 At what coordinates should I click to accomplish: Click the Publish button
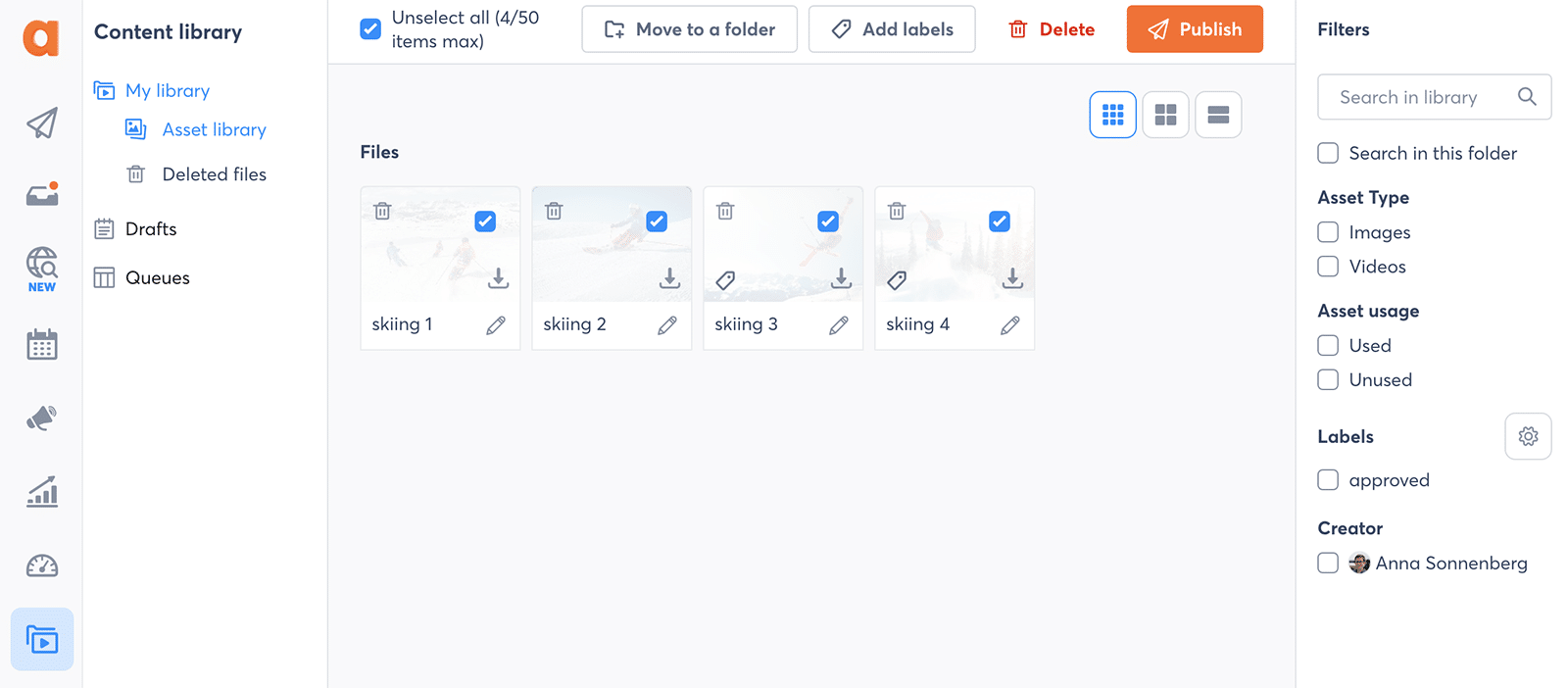[x=1195, y=29]
